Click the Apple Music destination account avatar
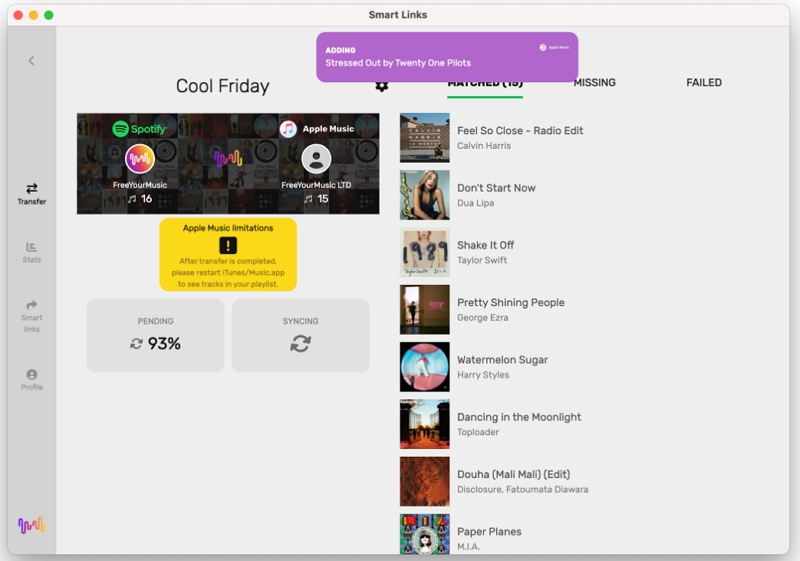The height and width of the screenshot is (561, 800). click(x=316, y=160)
